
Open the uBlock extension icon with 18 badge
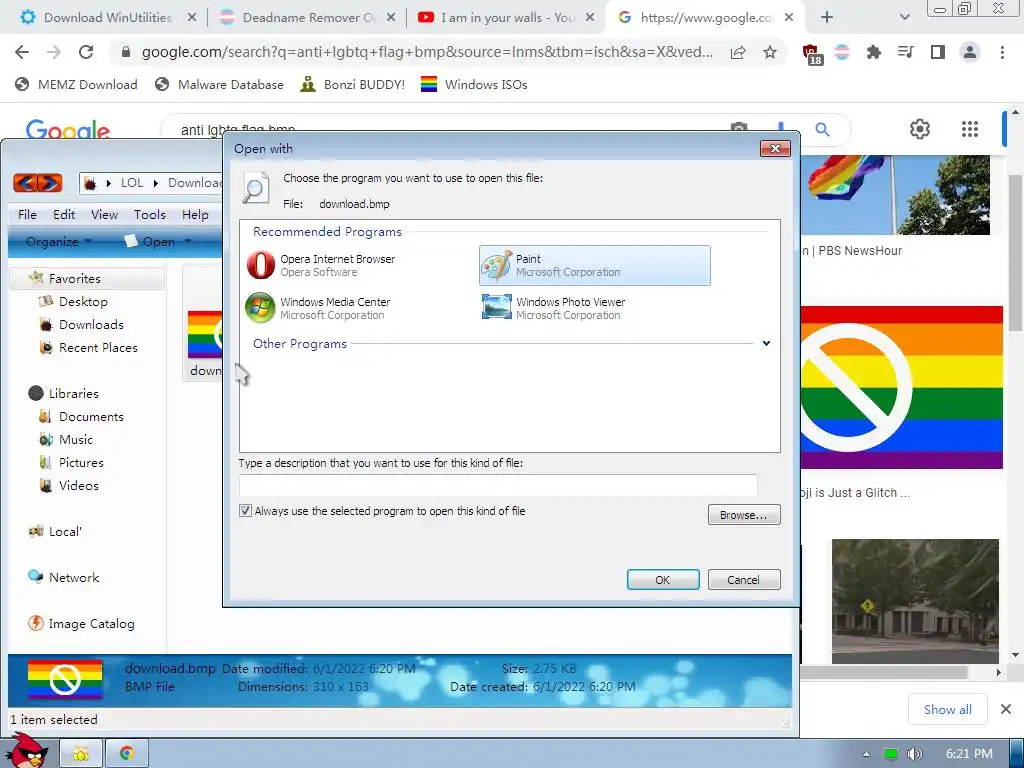coord(811,54)
